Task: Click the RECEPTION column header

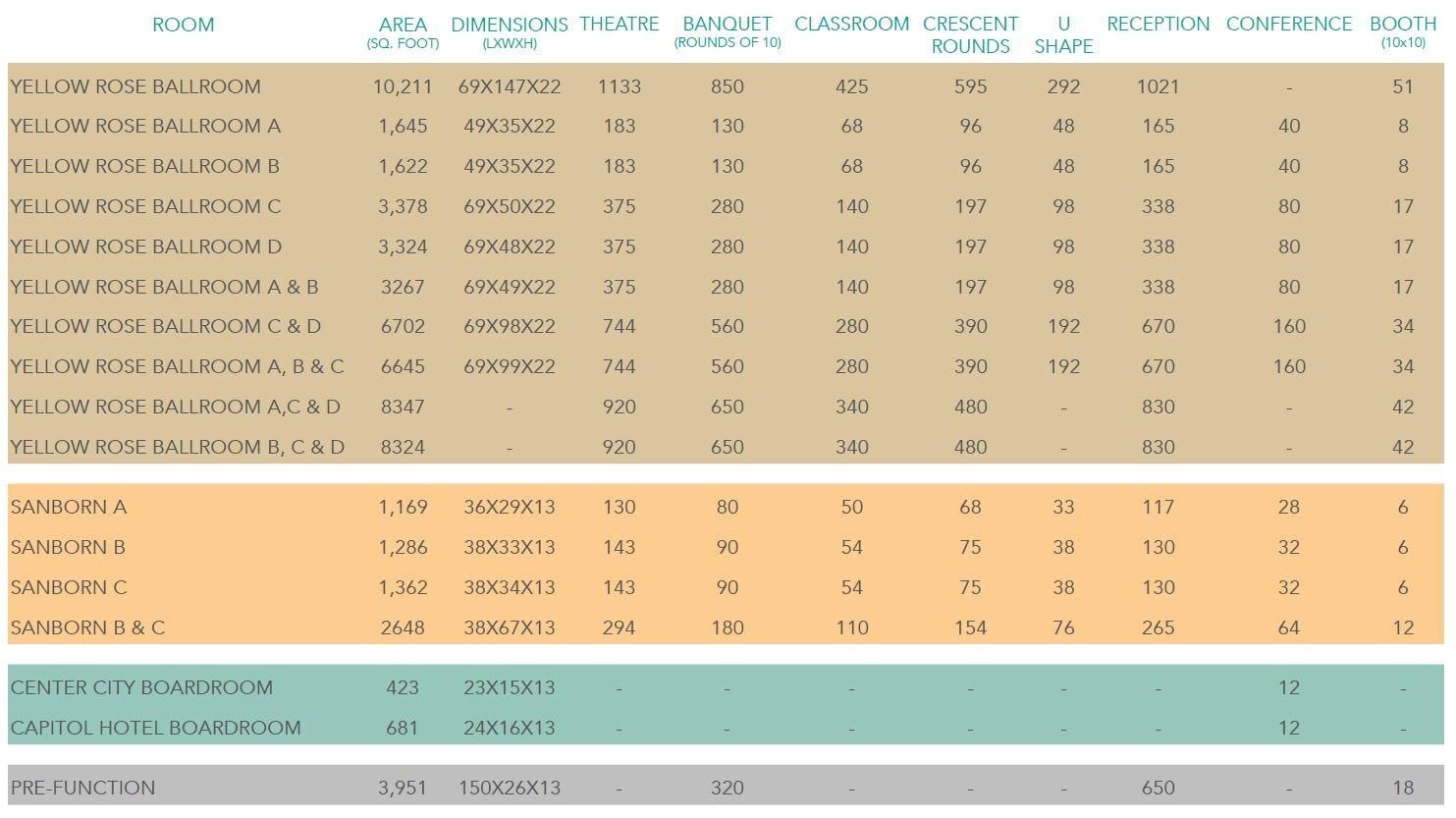Action: click(x=1158, y=25)
